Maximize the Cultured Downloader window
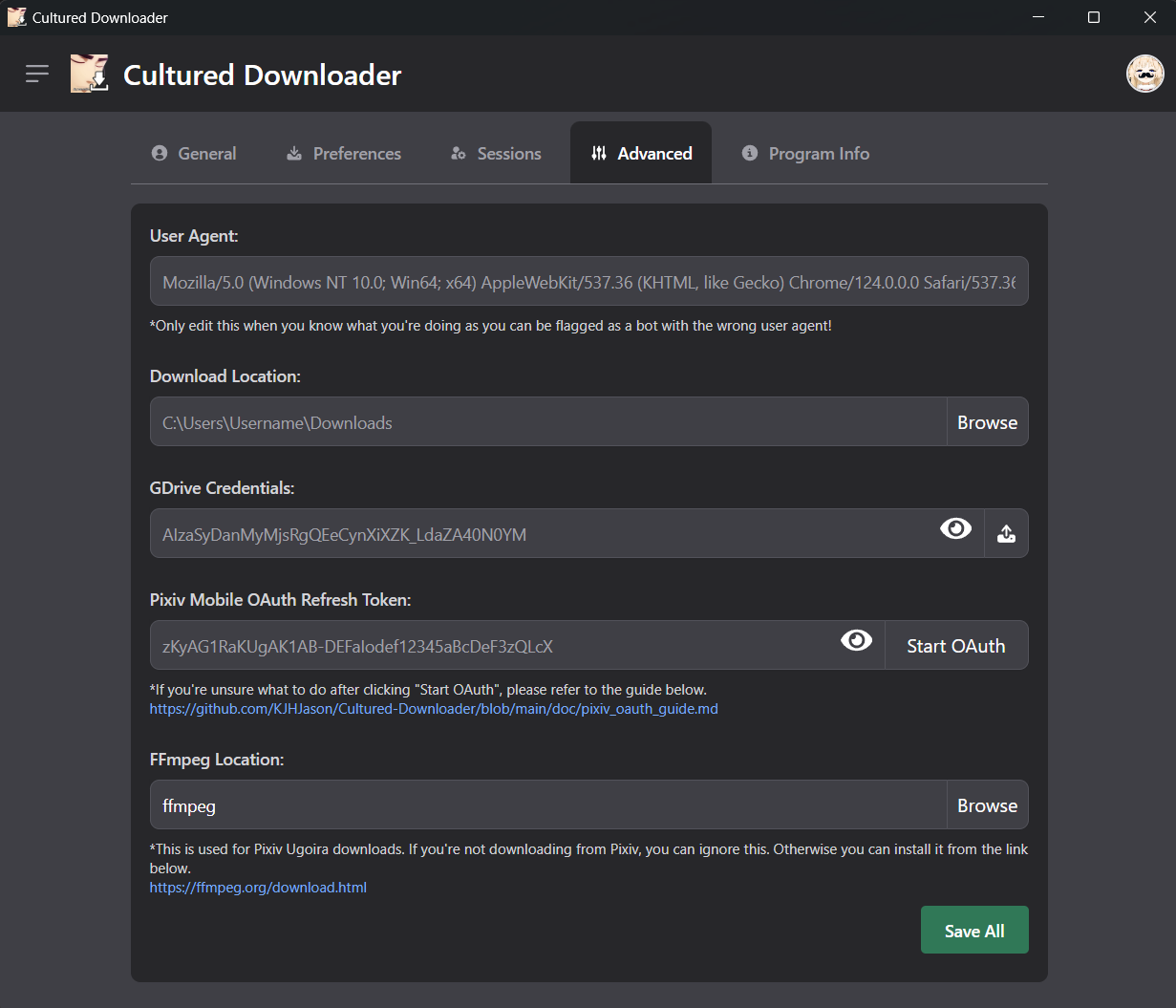This screenshot has width=1176, height=1008. pos(1094,17)
